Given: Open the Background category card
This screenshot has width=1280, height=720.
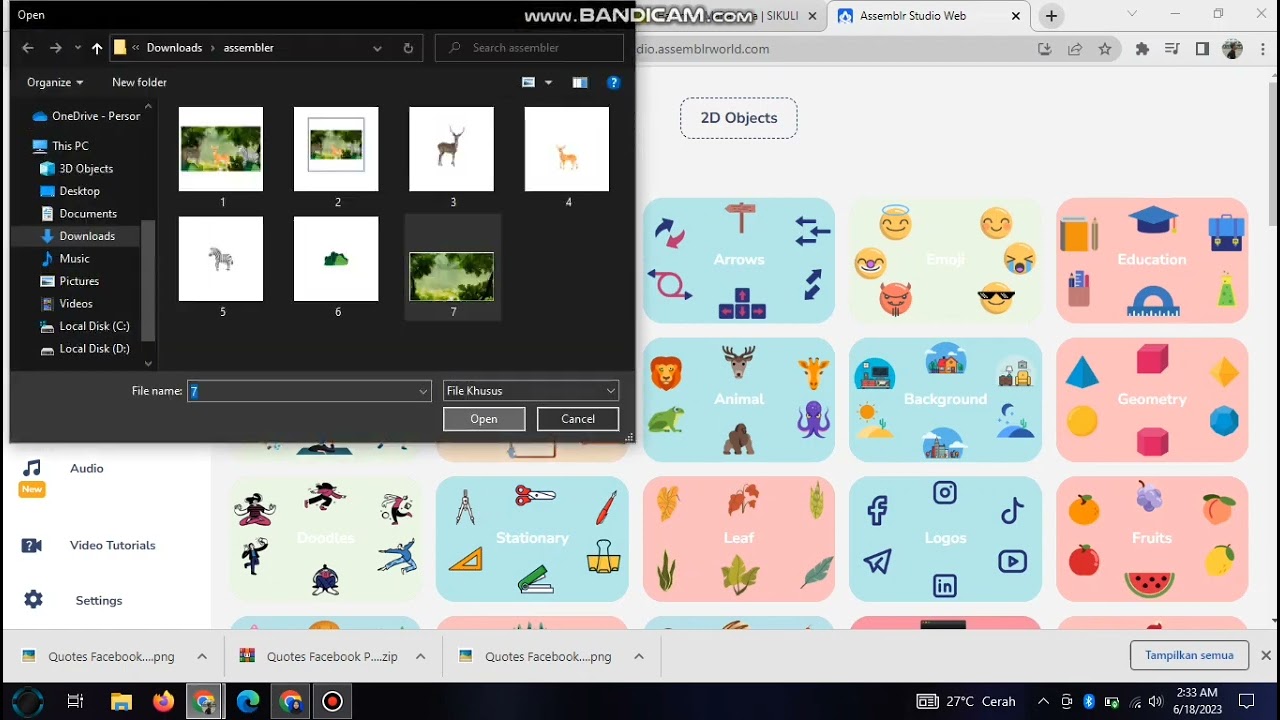Looking at the screenshot, I should tap(945, 399).
